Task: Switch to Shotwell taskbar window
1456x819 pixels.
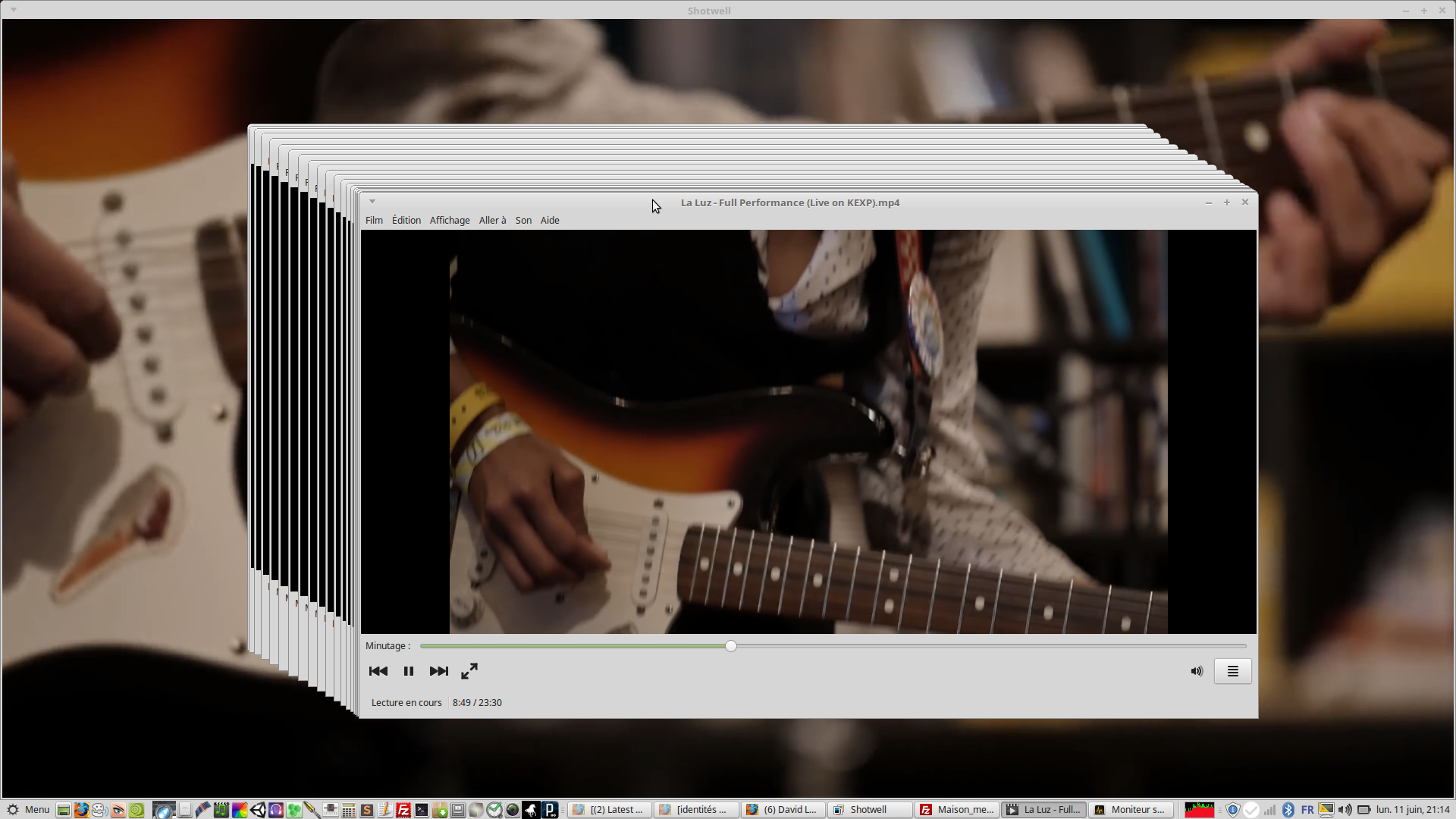Action: pos(868,810)
